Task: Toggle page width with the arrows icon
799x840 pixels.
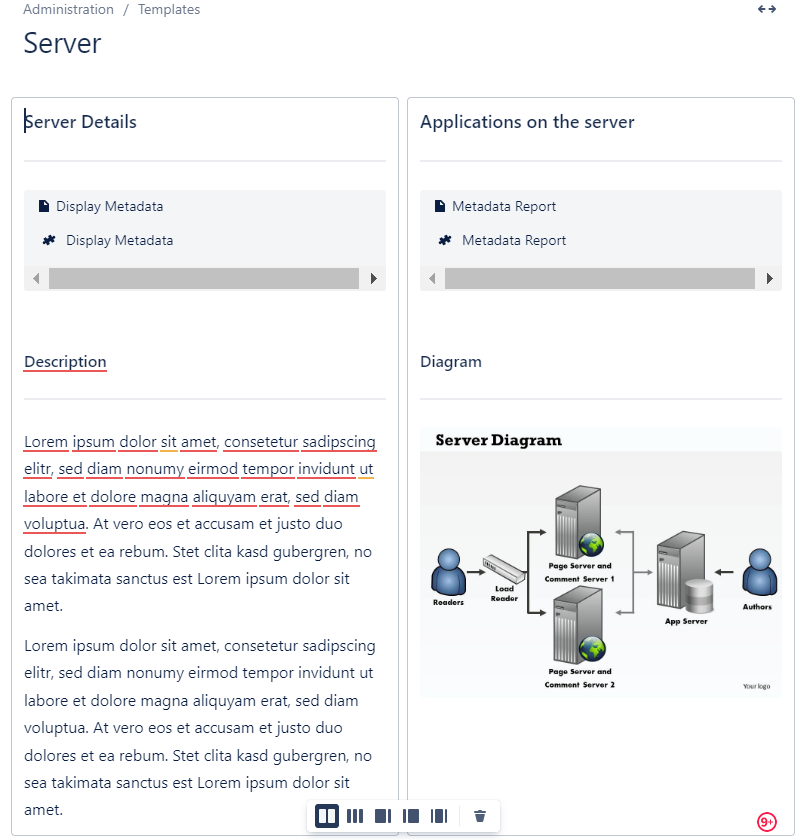Action: click(767, 9)
